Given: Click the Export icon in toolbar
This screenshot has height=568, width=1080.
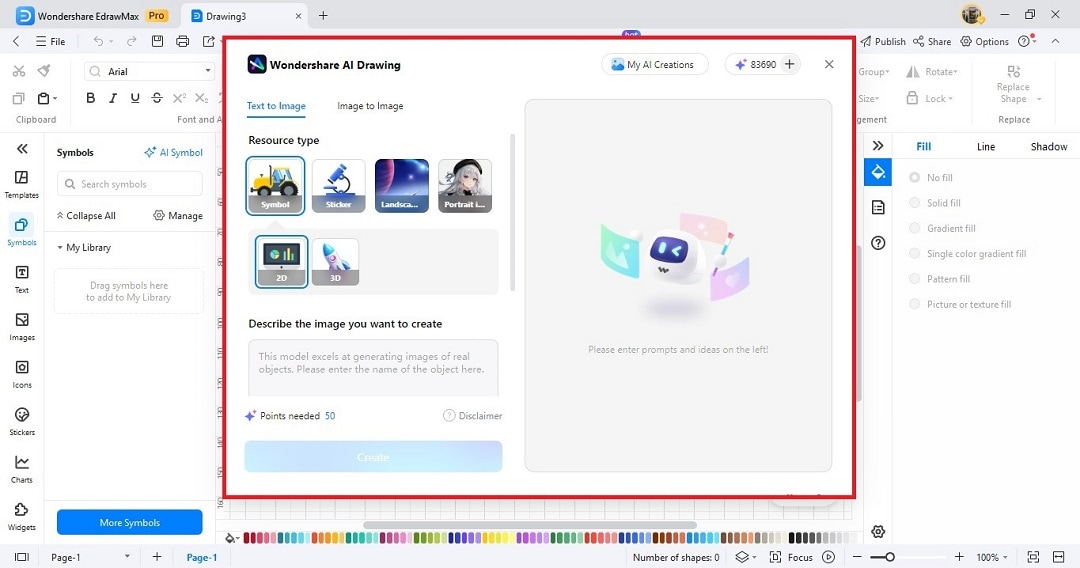Looking at the screenshot, I should 208,41.
